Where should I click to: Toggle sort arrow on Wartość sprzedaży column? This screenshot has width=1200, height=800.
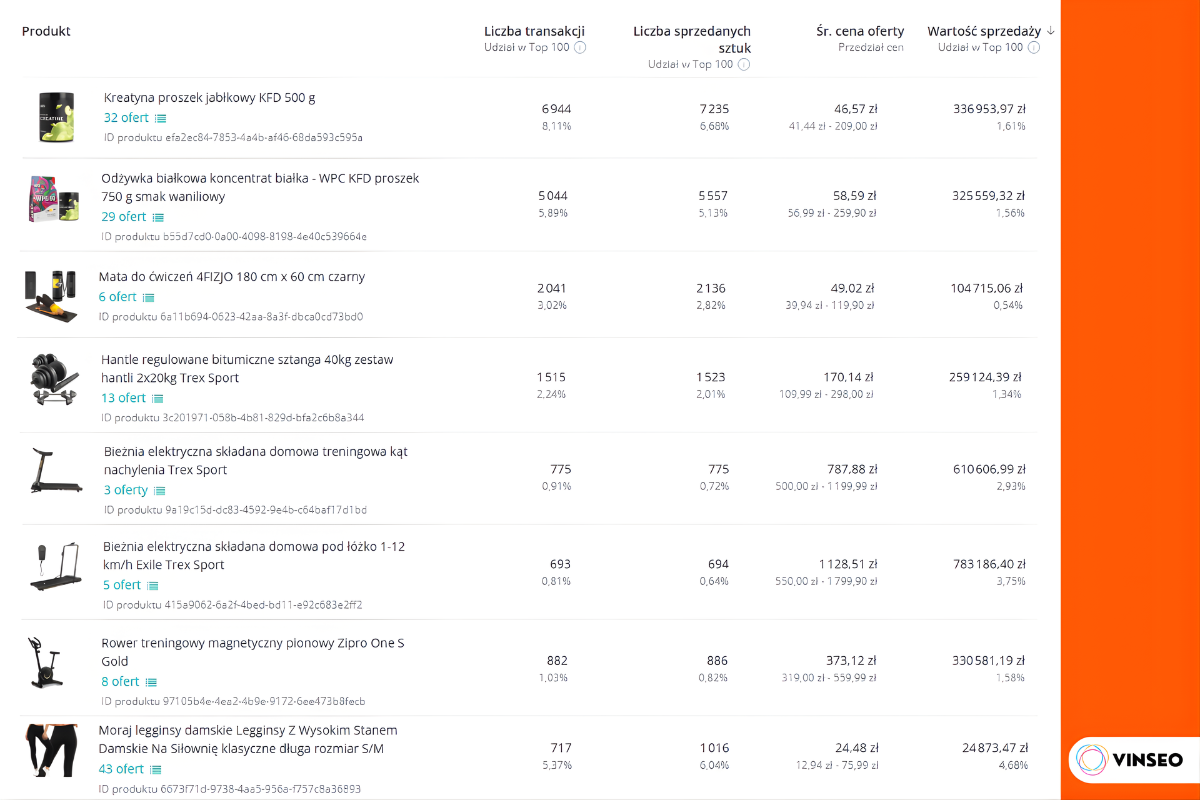[x=1051, y=31]
